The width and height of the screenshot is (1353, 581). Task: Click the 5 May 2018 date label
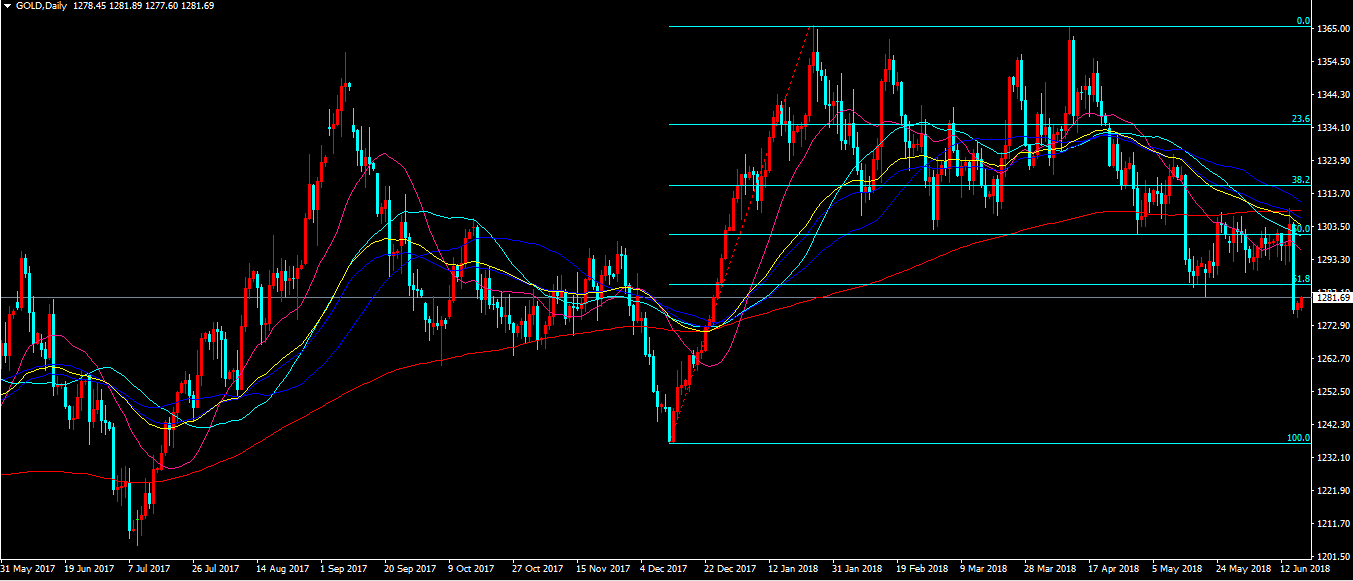tap(1176, 569)
